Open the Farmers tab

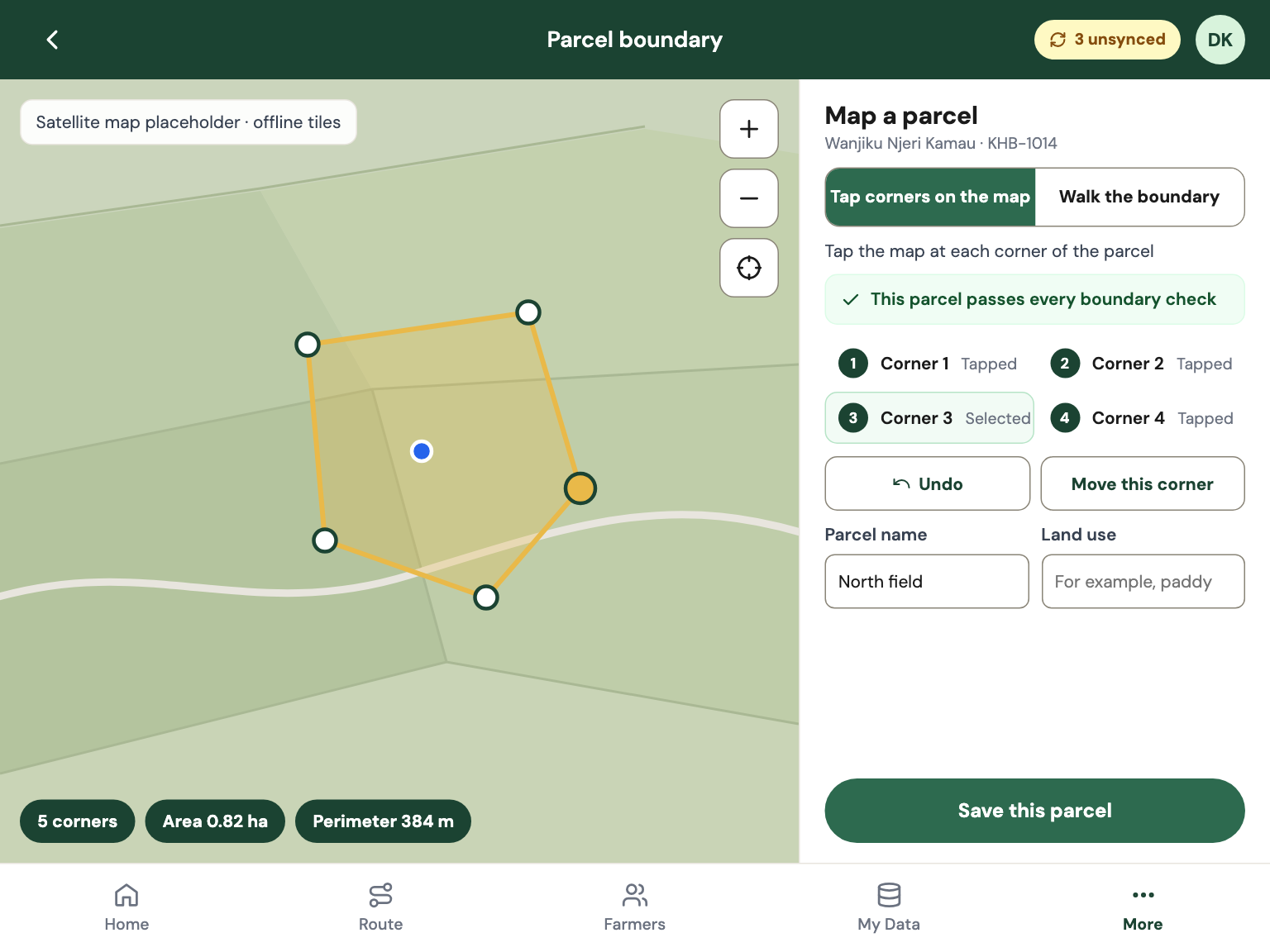coord(634,907)
